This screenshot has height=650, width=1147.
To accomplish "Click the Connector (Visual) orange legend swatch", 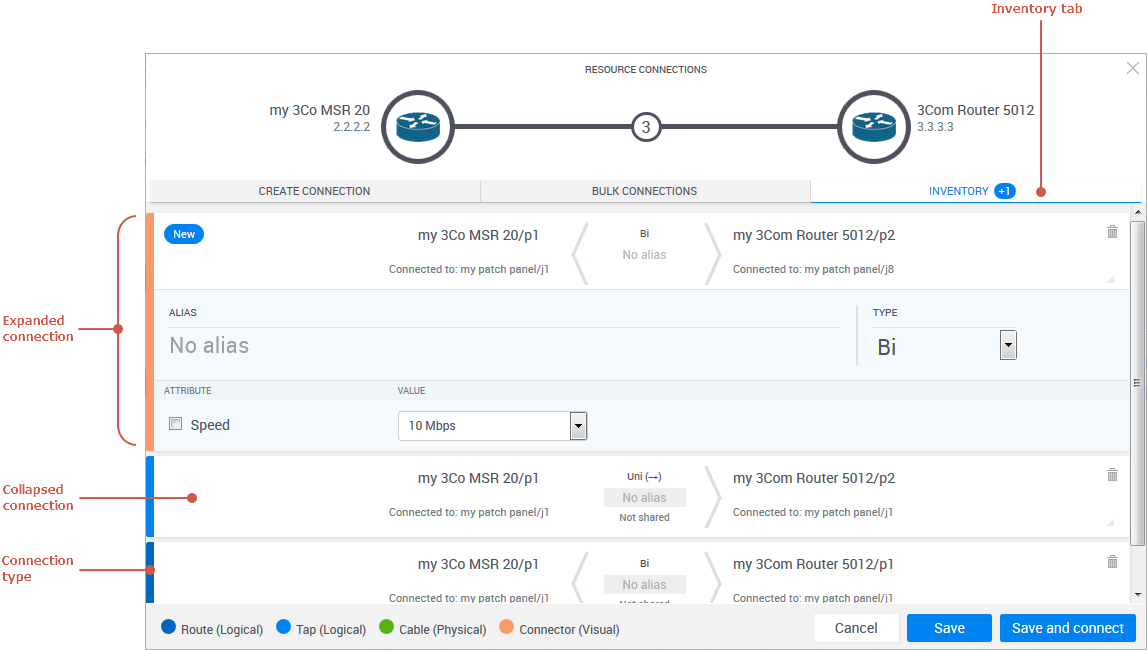I will (507, 629).
